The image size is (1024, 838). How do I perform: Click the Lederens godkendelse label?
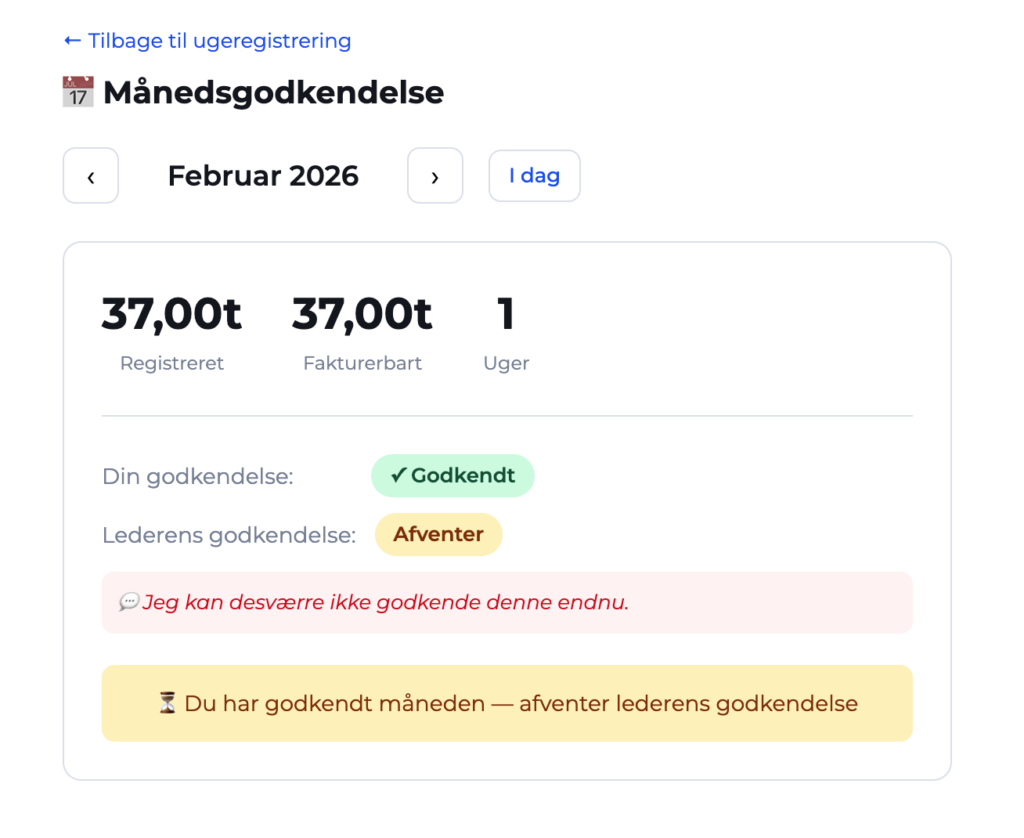pos(229,535)
